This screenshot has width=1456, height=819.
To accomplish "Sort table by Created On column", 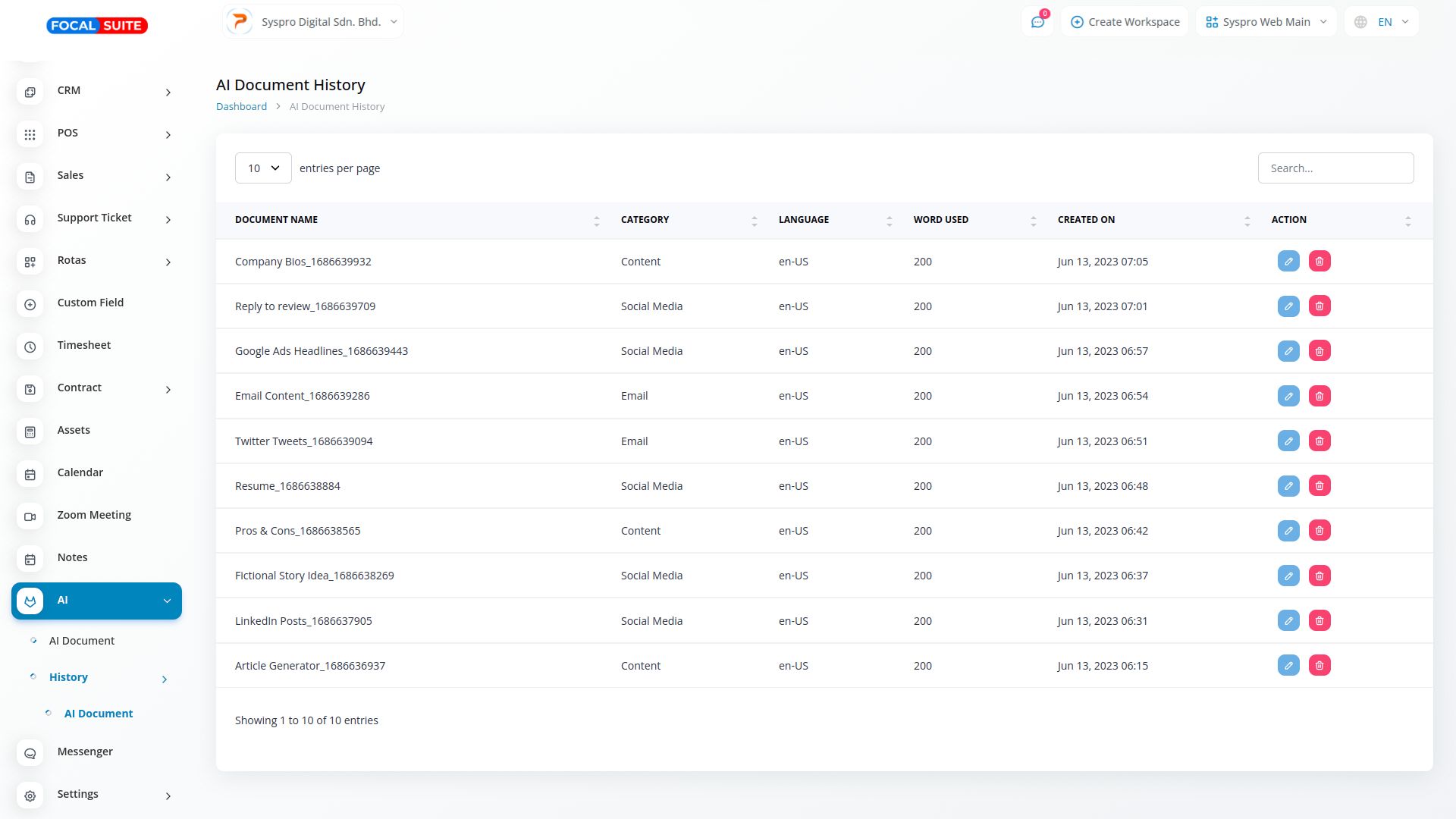I will [1086, 220].
